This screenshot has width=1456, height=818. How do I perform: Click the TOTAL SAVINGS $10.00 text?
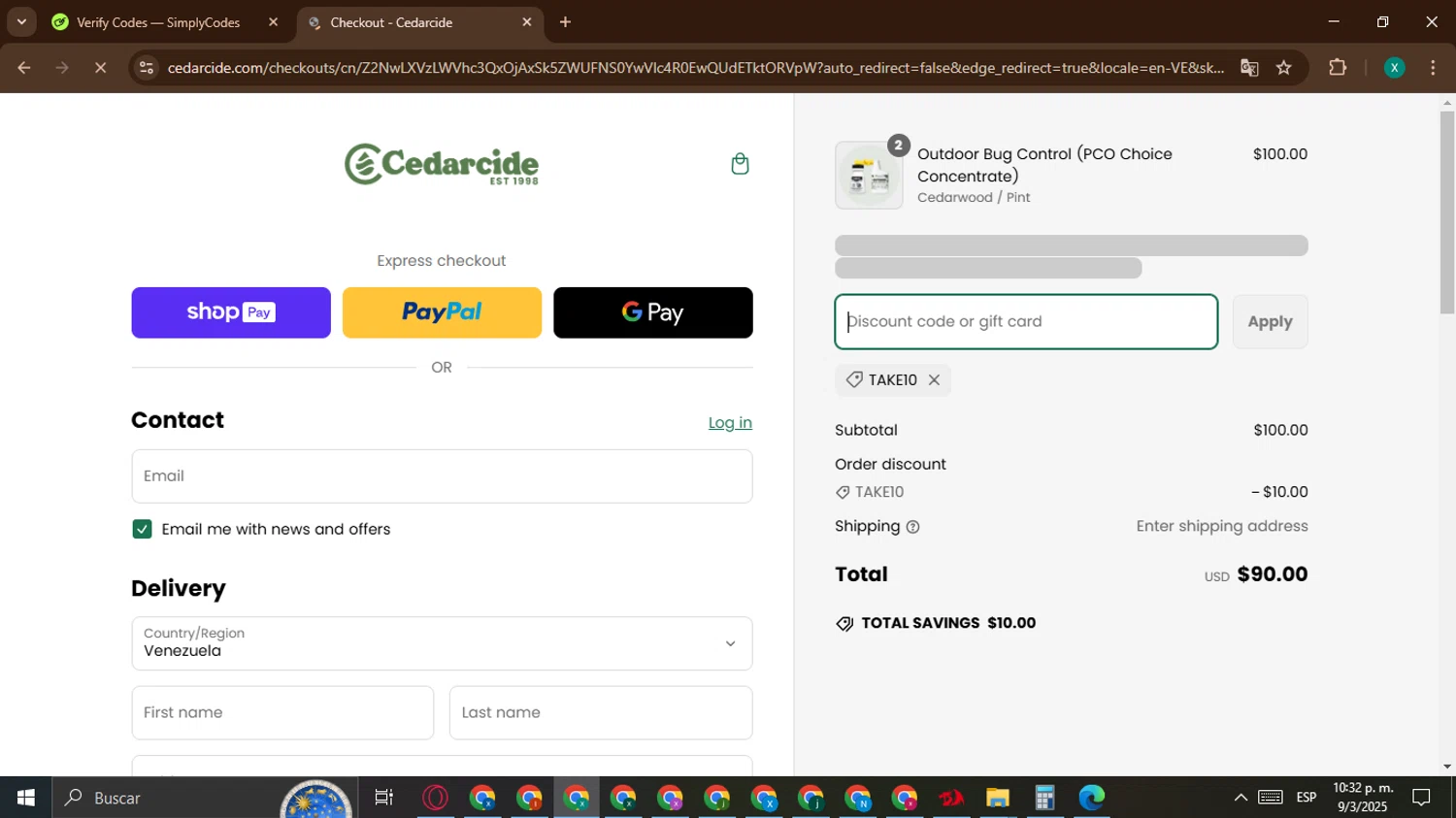point(948,624)
